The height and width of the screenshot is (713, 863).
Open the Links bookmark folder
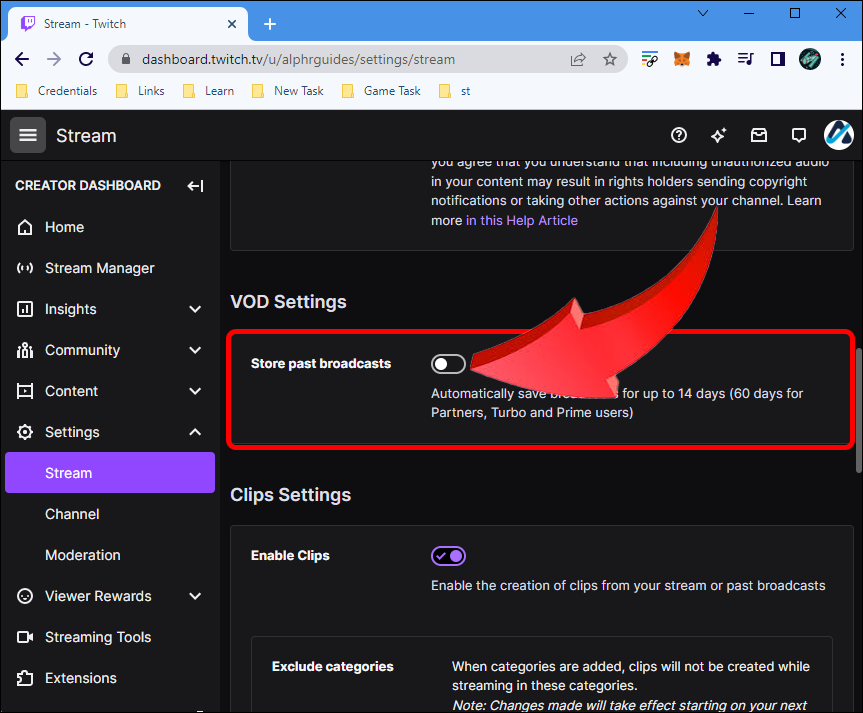pos(140,91)
